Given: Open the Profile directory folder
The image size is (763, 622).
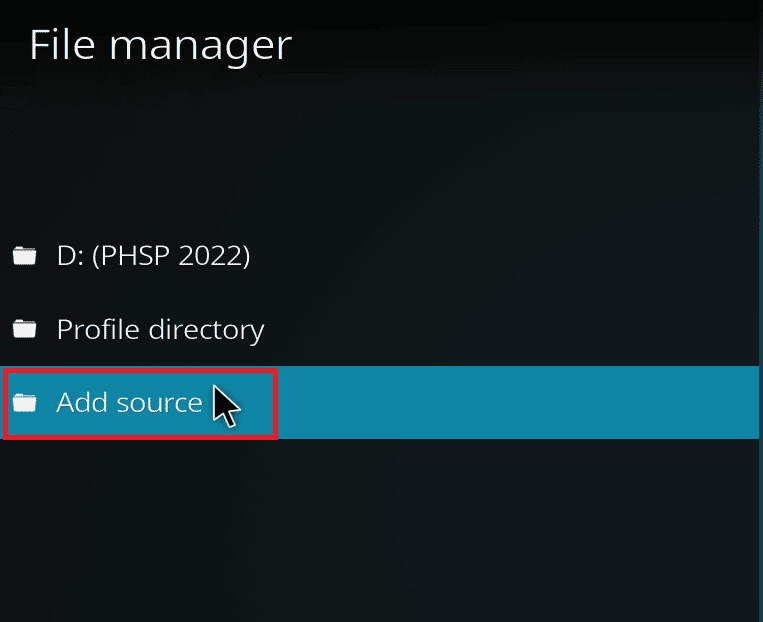Looking at the screenshot, I should (x=160, y=329).
